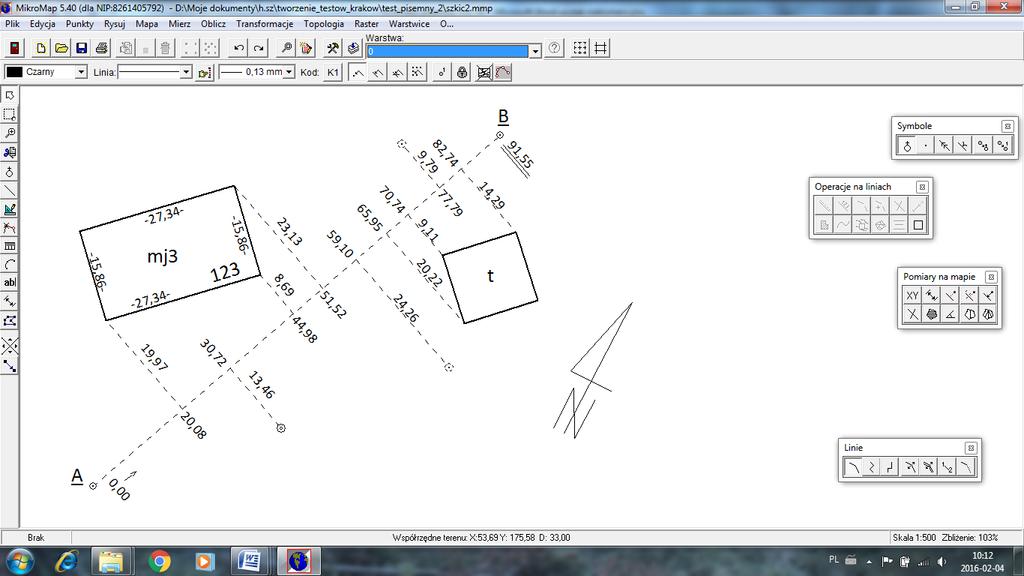Click the Warstwa layer input field

click(447, 51)
